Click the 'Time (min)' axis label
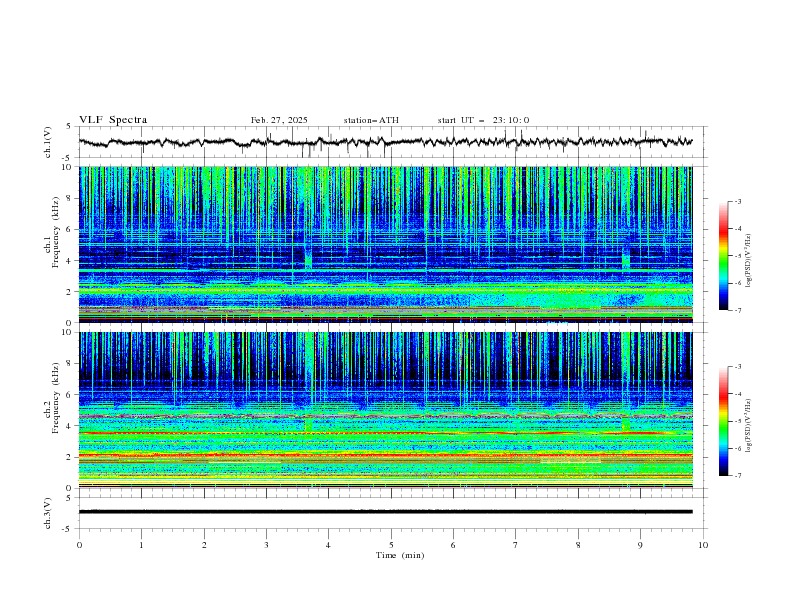 [400, 555]
